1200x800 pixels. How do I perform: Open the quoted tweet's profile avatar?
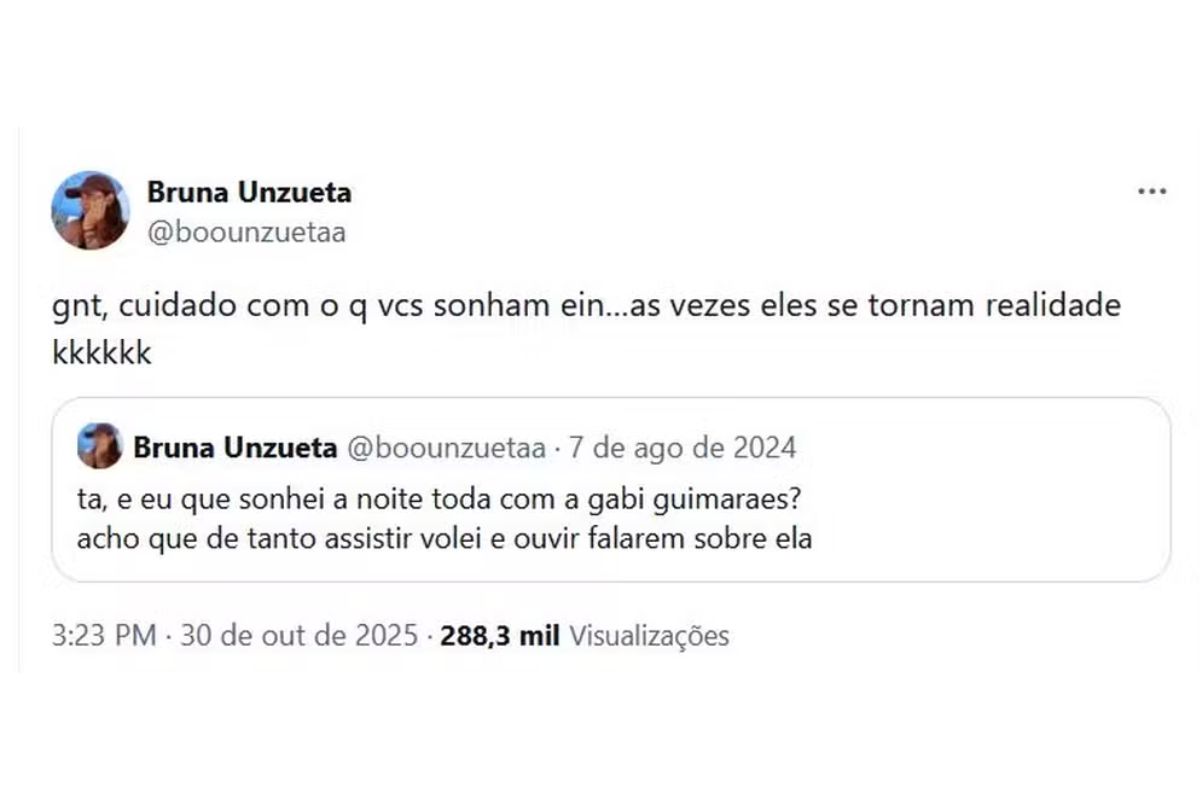(100, 448)
